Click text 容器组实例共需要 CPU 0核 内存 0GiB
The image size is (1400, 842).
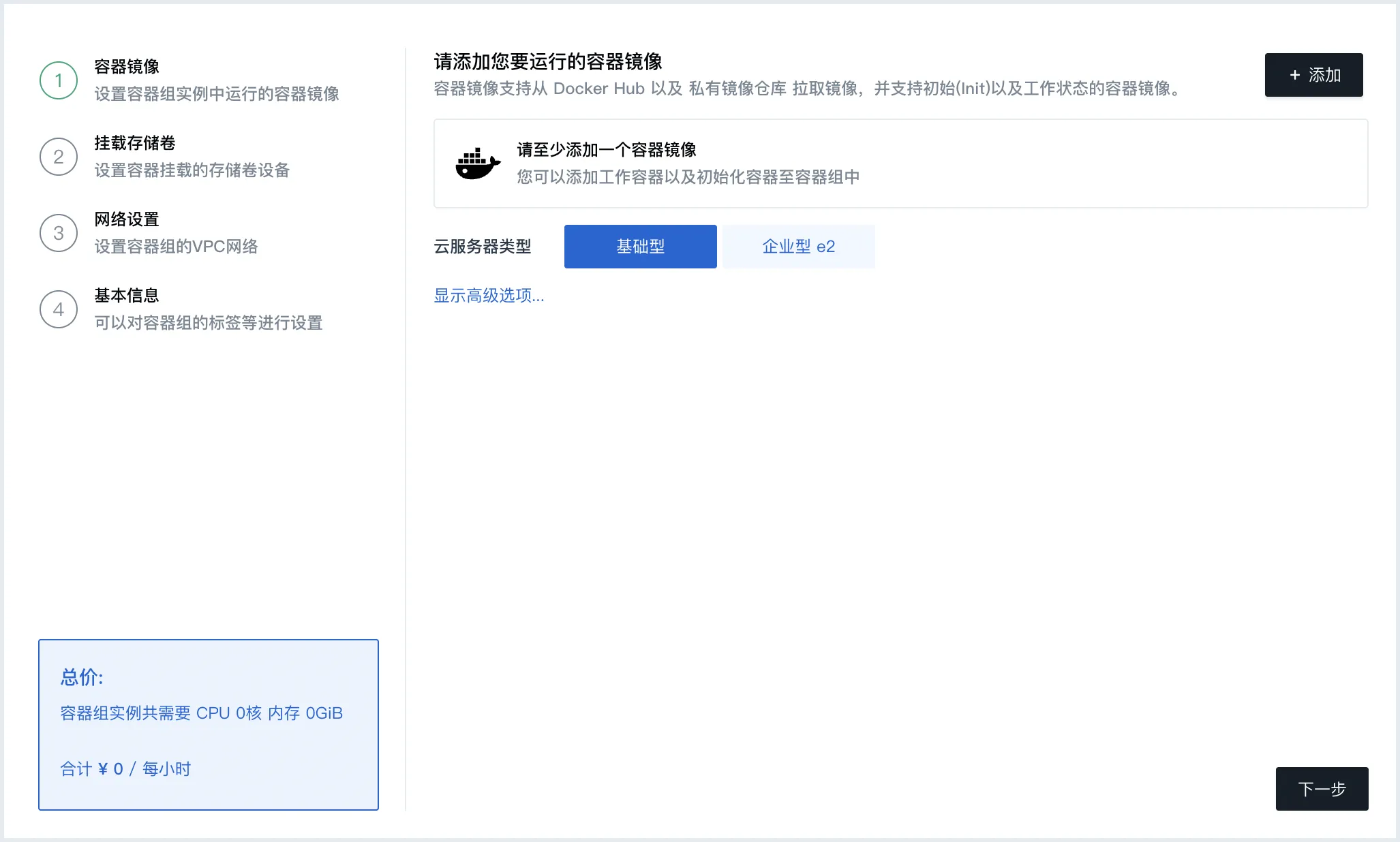pyautogui.click(x=202, y=713)
